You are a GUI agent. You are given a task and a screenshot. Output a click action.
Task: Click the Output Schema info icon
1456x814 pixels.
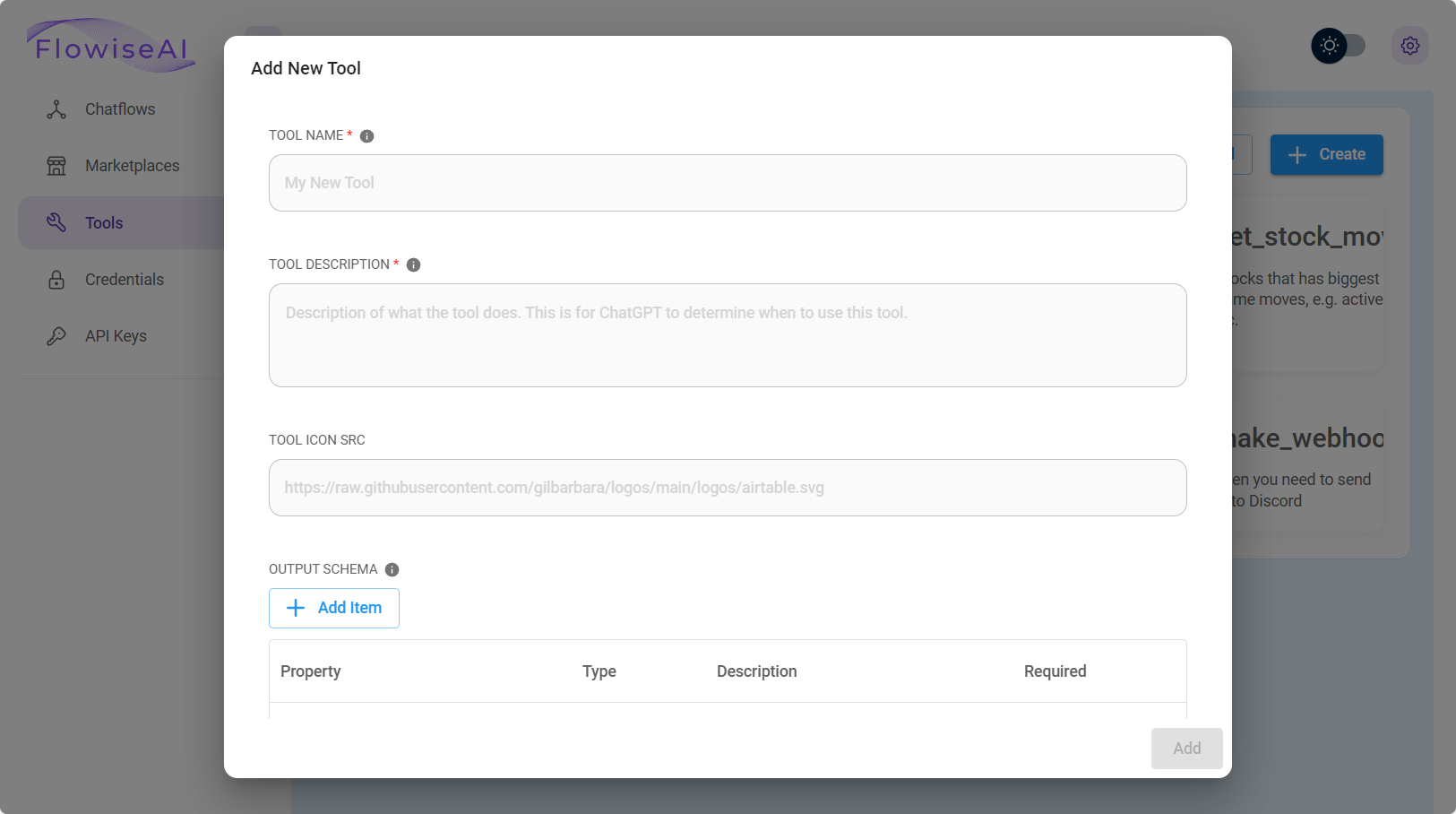coord(391,569)
